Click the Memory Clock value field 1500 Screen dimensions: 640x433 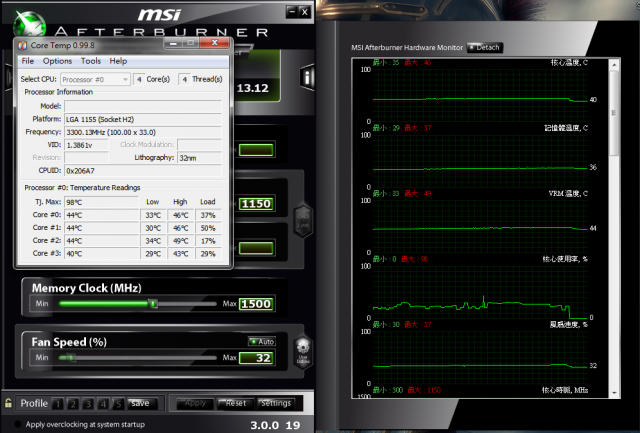[256, 304]
